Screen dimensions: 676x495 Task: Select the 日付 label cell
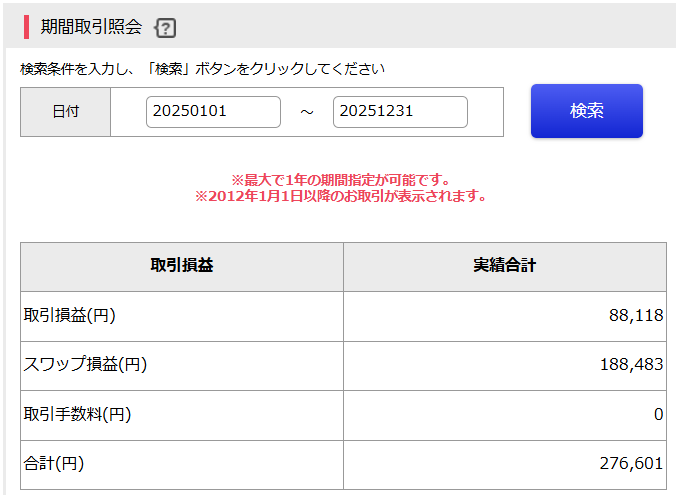[x=66, y=112]
